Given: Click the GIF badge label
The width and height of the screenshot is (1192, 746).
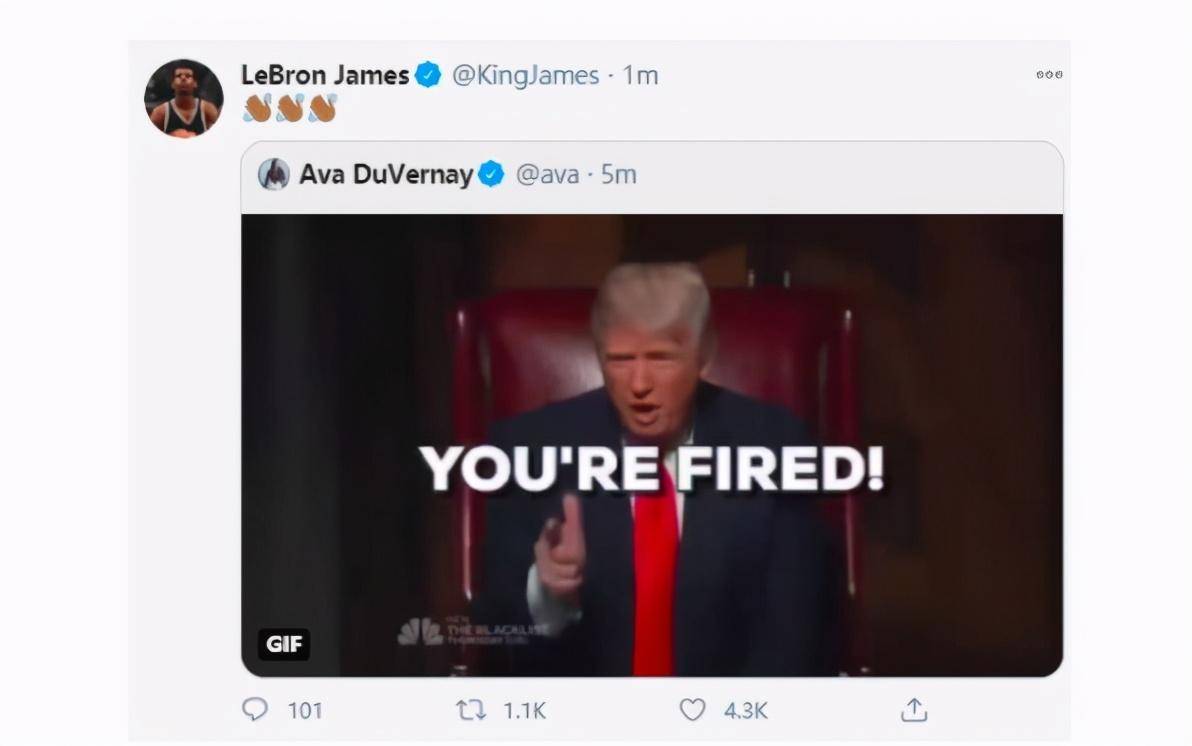Looking at the screenshot, I should pyautogui.click(x=284, y=644).
